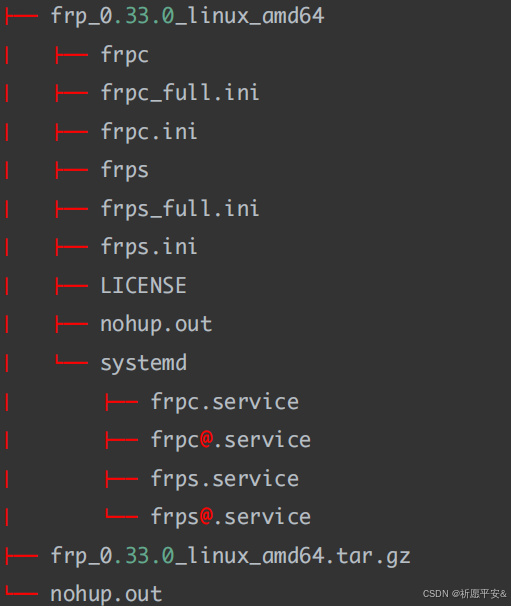Click the systemd directory entry
The width and height of the screenshot is (511, 606).
click(143, 364)
